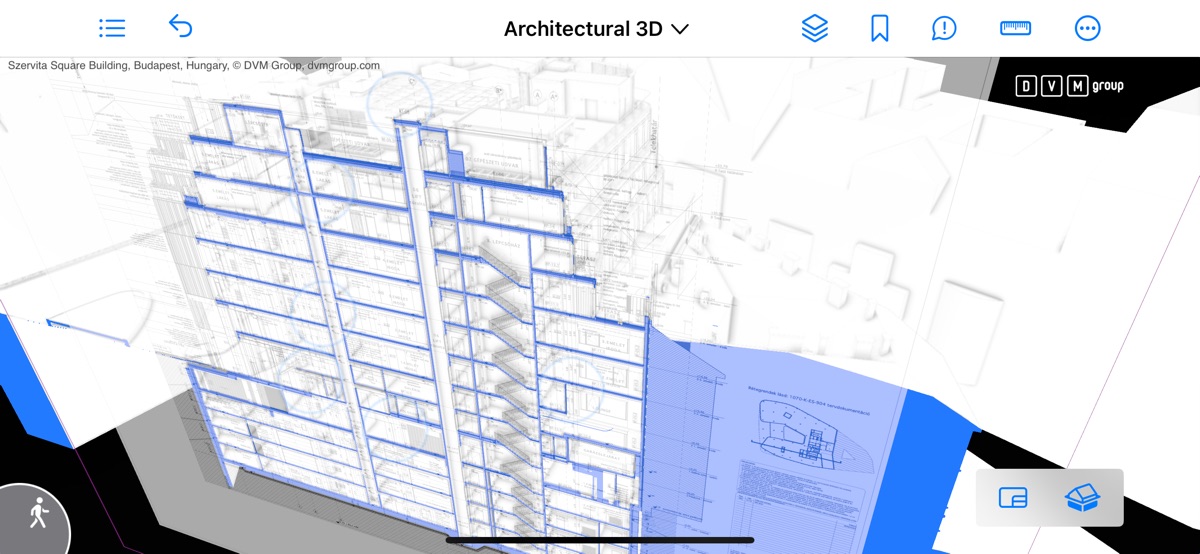
Task: Tap the home indicator bar
Action: 600,540
